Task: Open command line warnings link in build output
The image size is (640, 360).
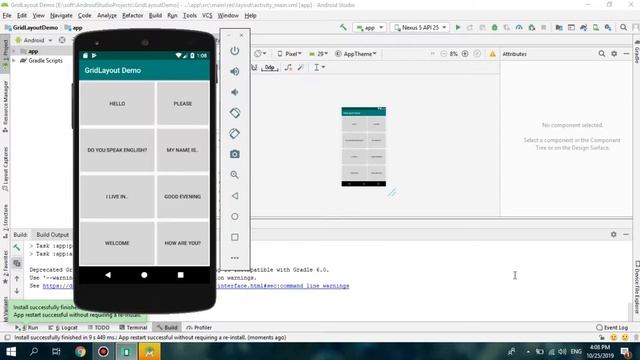Action: coord(283,286)
